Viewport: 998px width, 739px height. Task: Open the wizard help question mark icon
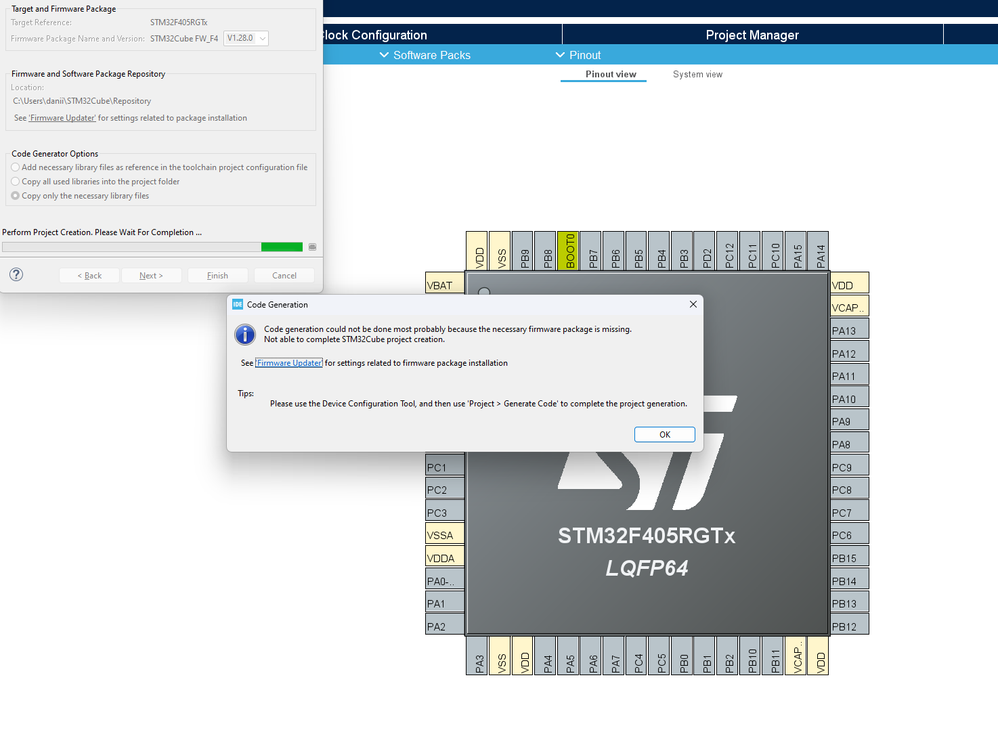pos(17,274)
